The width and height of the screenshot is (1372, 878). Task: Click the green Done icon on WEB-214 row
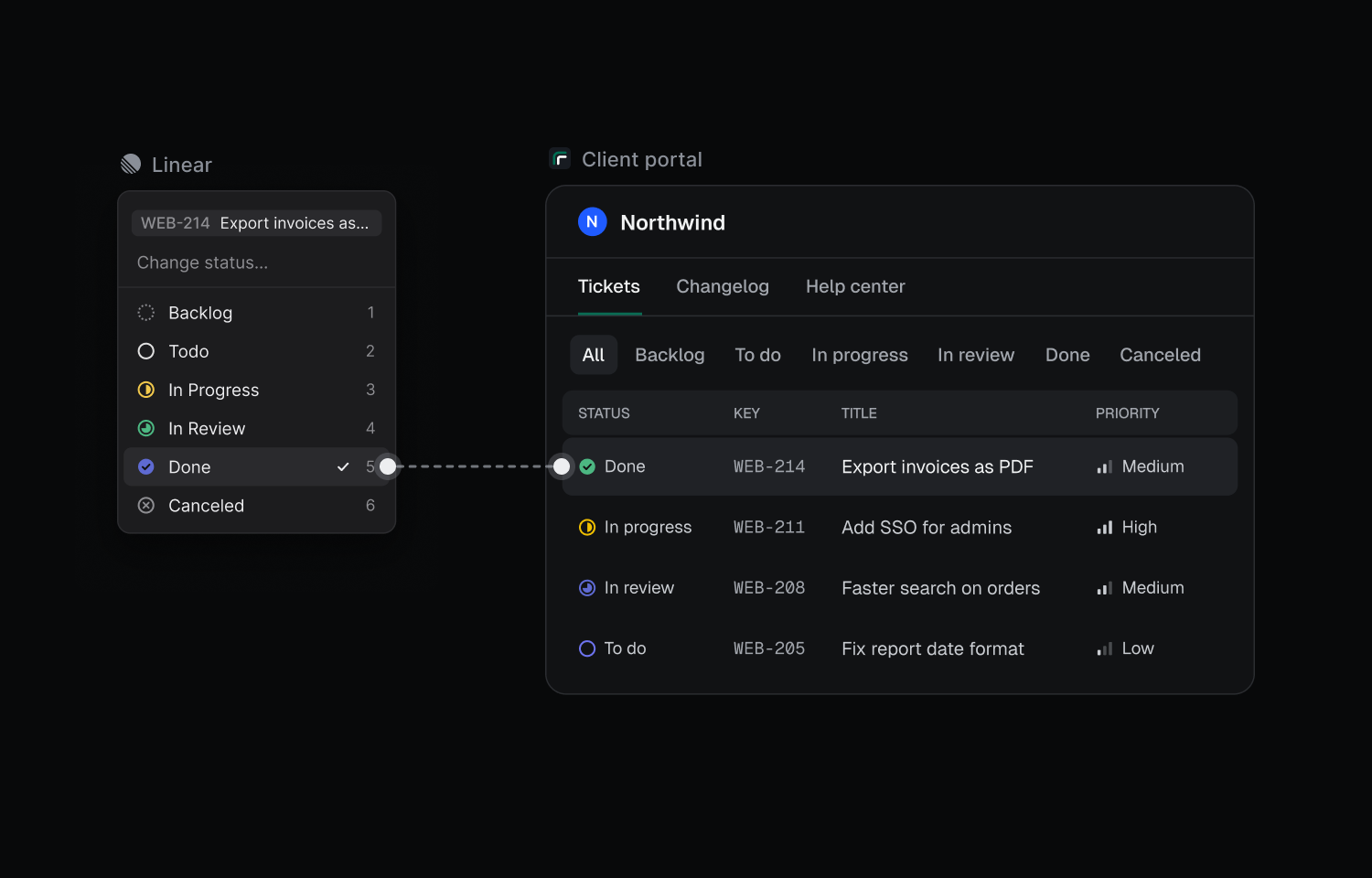pos(587,466)
